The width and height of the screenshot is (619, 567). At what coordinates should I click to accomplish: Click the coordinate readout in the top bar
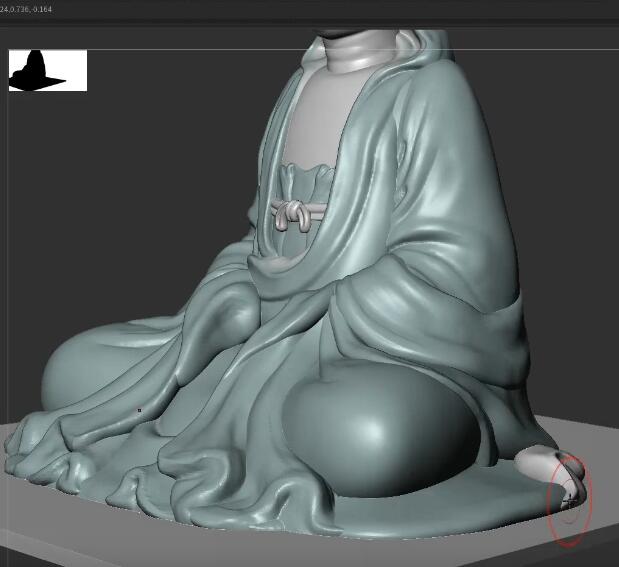[x=27, y=9]
